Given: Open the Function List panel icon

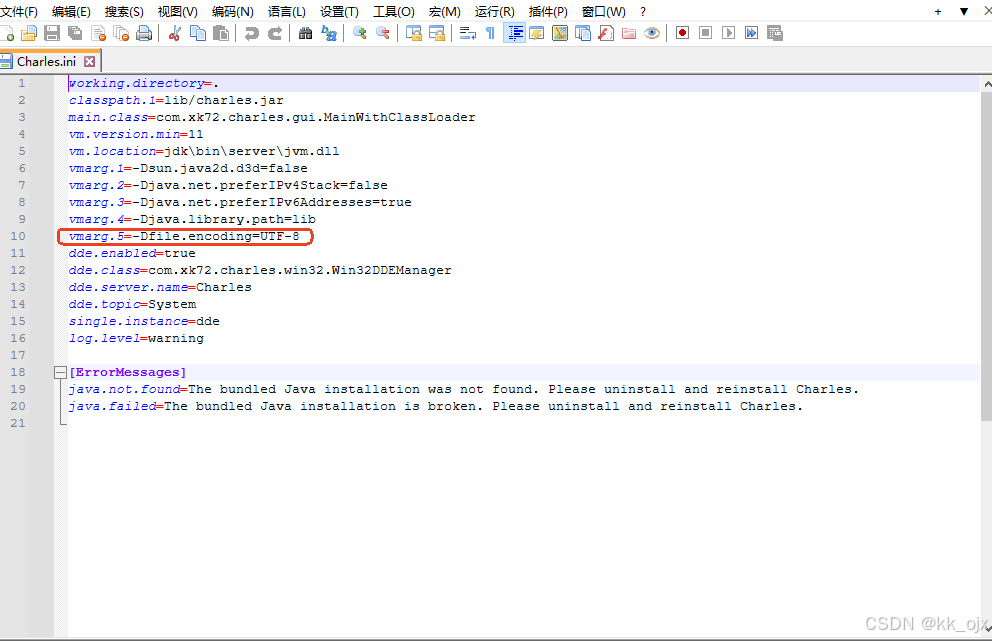Looking at the screenshot, I should pyautogui.click(x=606, y=34).
